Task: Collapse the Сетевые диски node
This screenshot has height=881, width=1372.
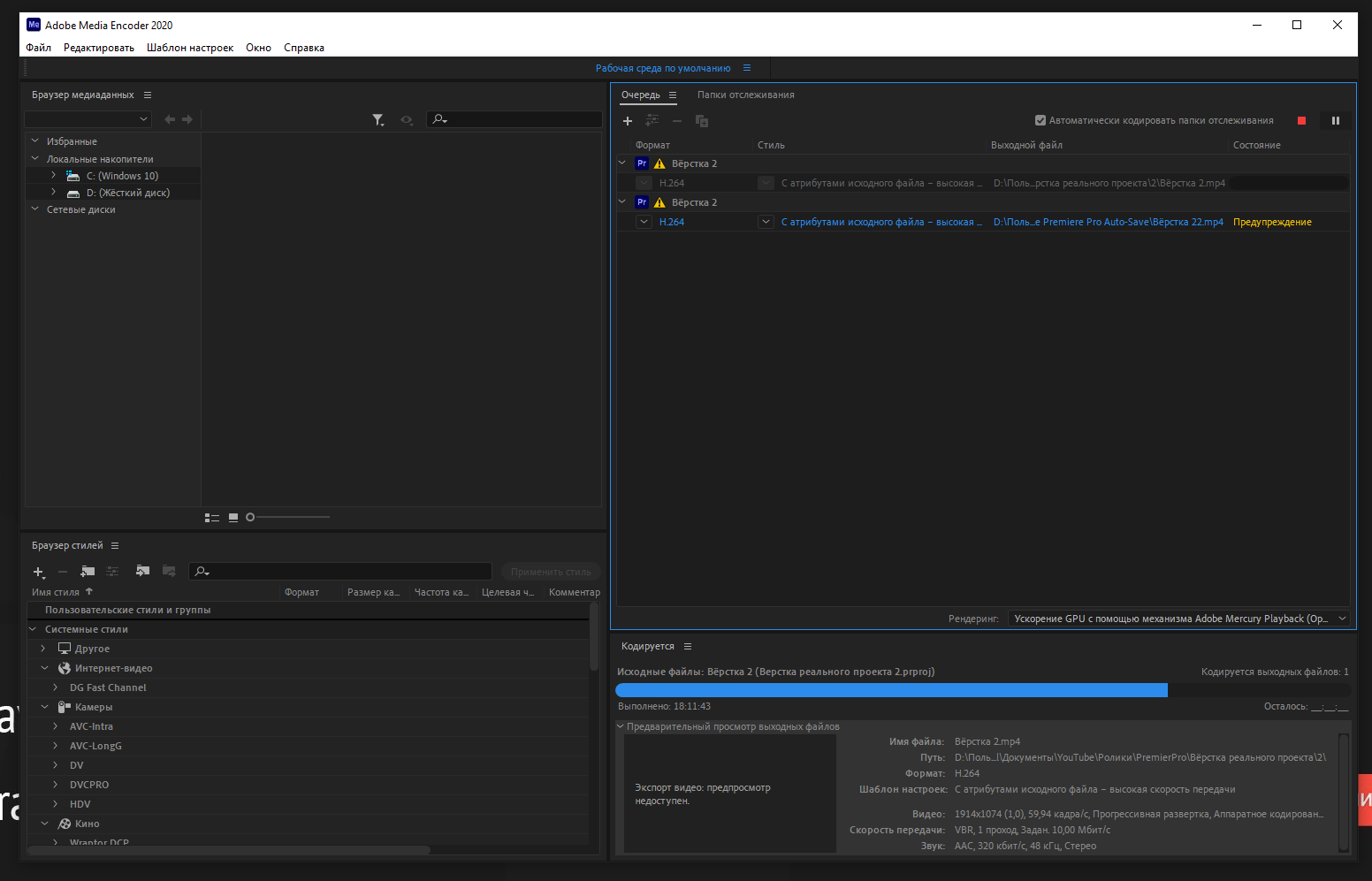Action: click(x=35, y=209)
